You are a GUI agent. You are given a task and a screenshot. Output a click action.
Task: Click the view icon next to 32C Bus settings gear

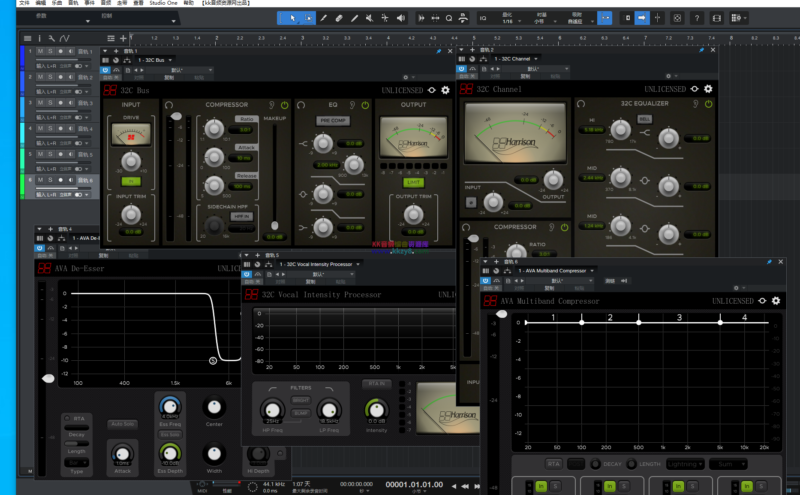(432, 90)
